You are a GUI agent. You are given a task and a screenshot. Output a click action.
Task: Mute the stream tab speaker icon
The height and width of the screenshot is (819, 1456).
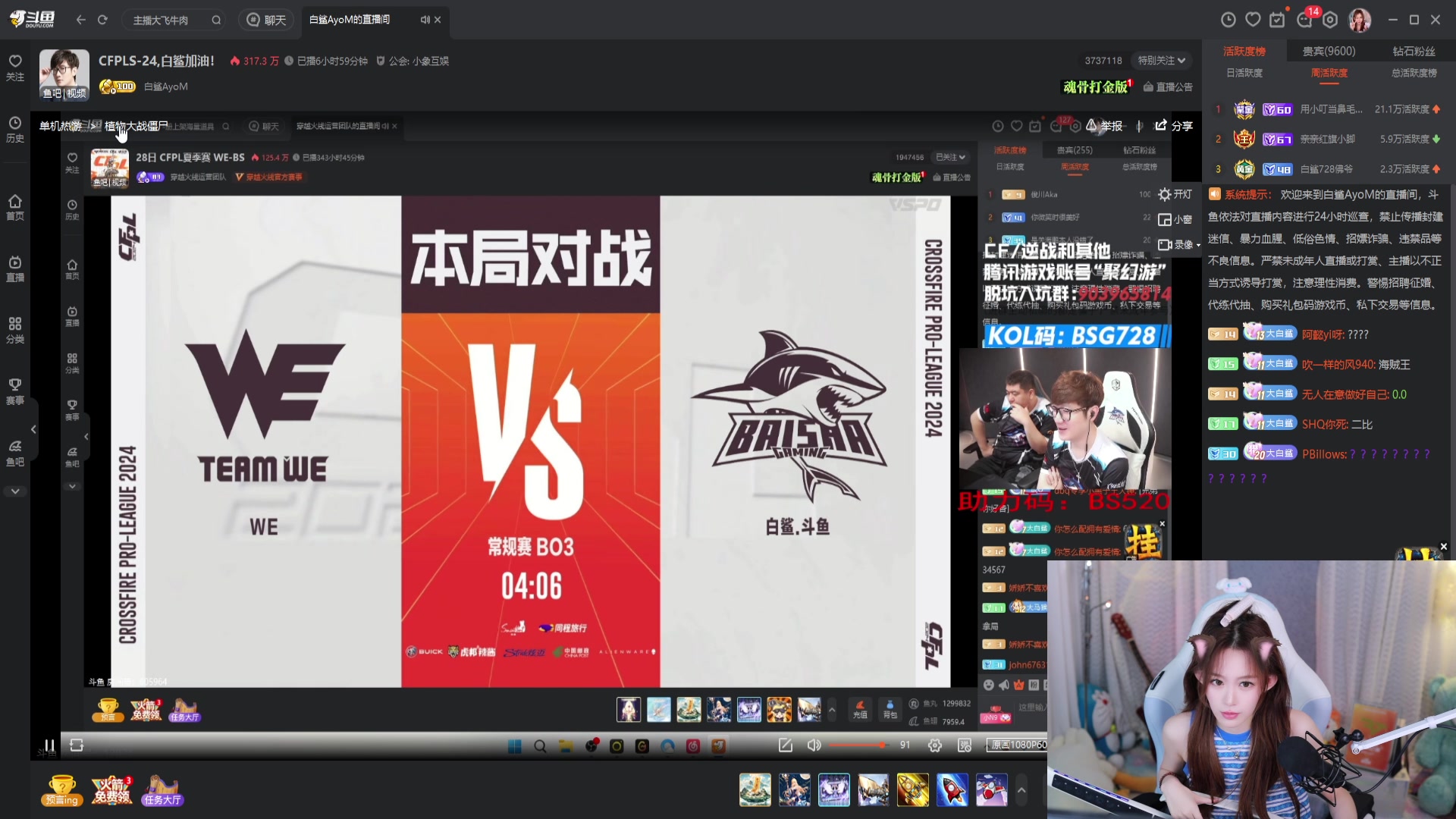click(x=425, y=20)
